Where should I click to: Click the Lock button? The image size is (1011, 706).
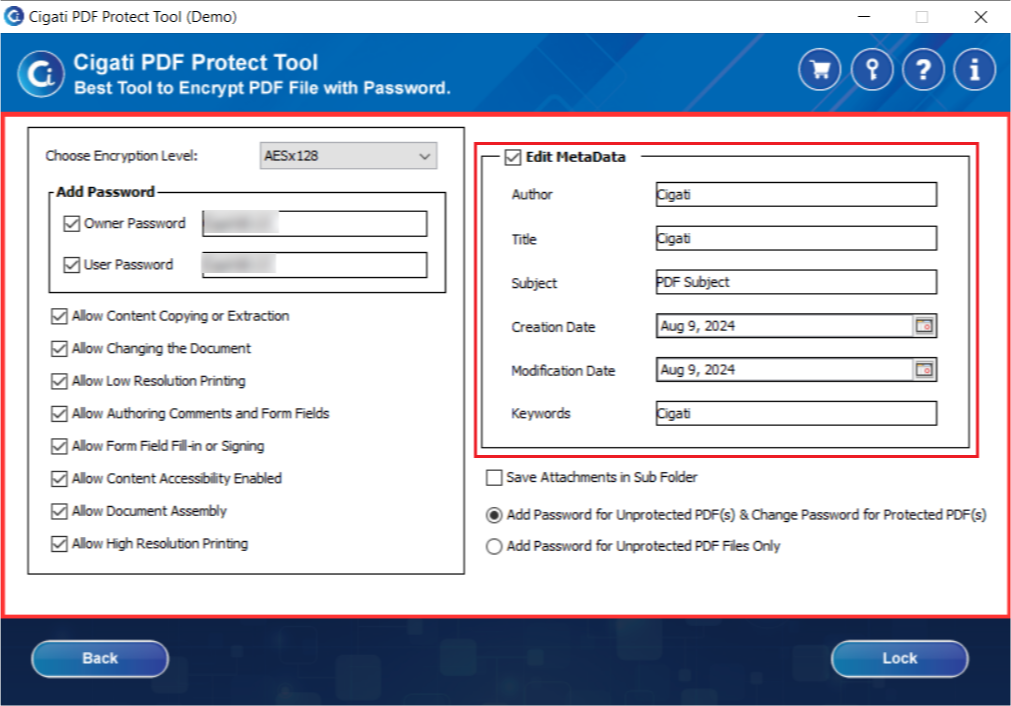tap(899, 658)
